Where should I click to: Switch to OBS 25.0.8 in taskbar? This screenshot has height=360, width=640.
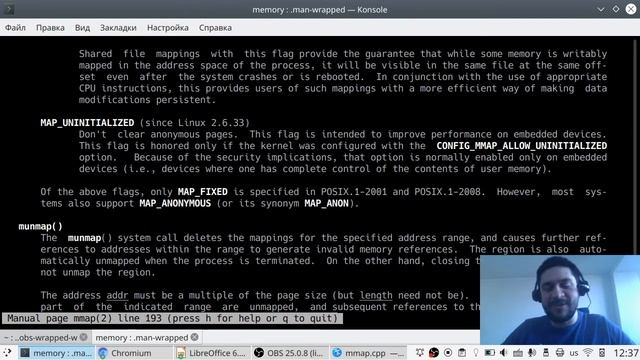point(289,353)
